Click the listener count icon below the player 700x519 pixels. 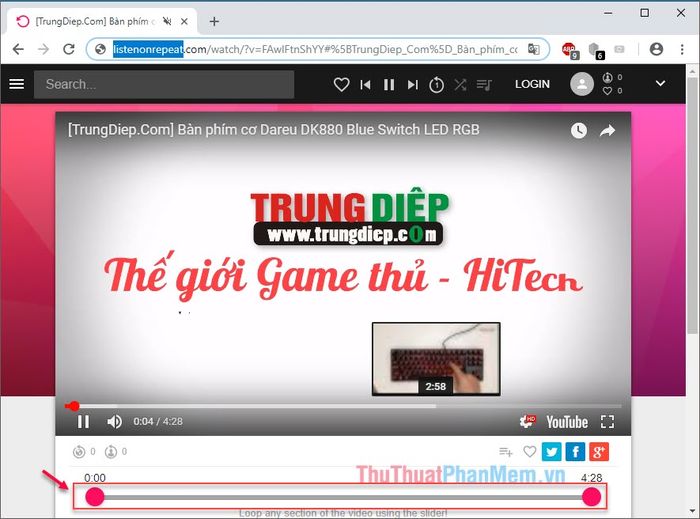[x=111, y=452]
